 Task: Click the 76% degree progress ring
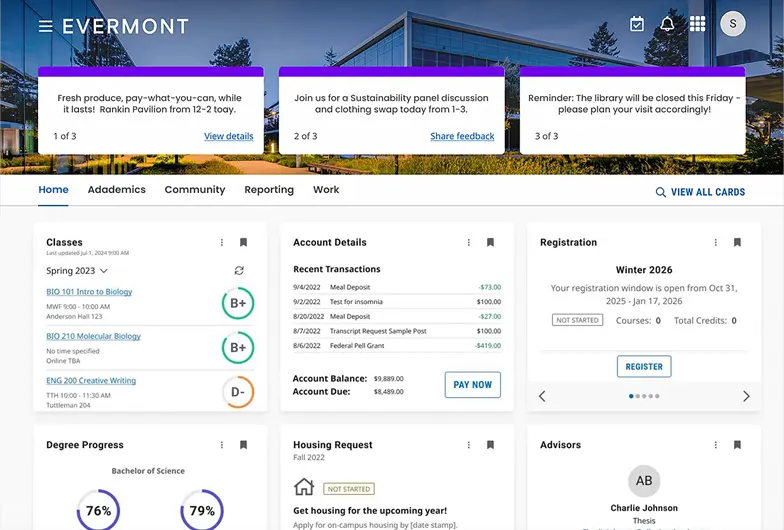click(98, 510)
